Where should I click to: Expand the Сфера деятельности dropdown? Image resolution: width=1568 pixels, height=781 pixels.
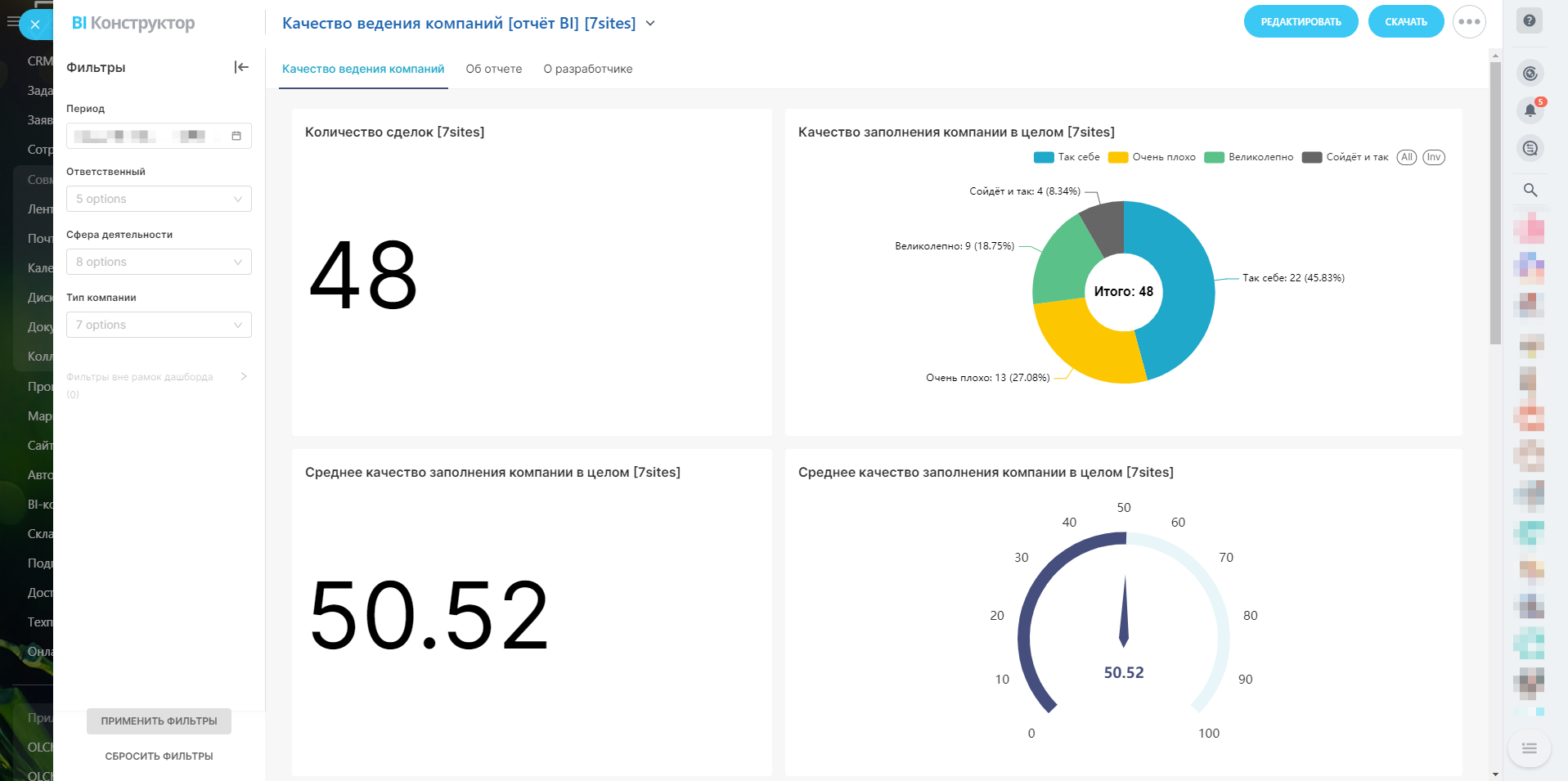159,262
